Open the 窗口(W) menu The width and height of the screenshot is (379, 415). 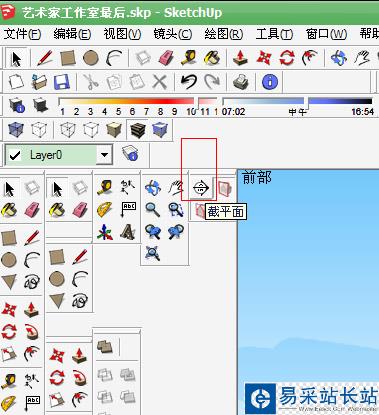326,34
